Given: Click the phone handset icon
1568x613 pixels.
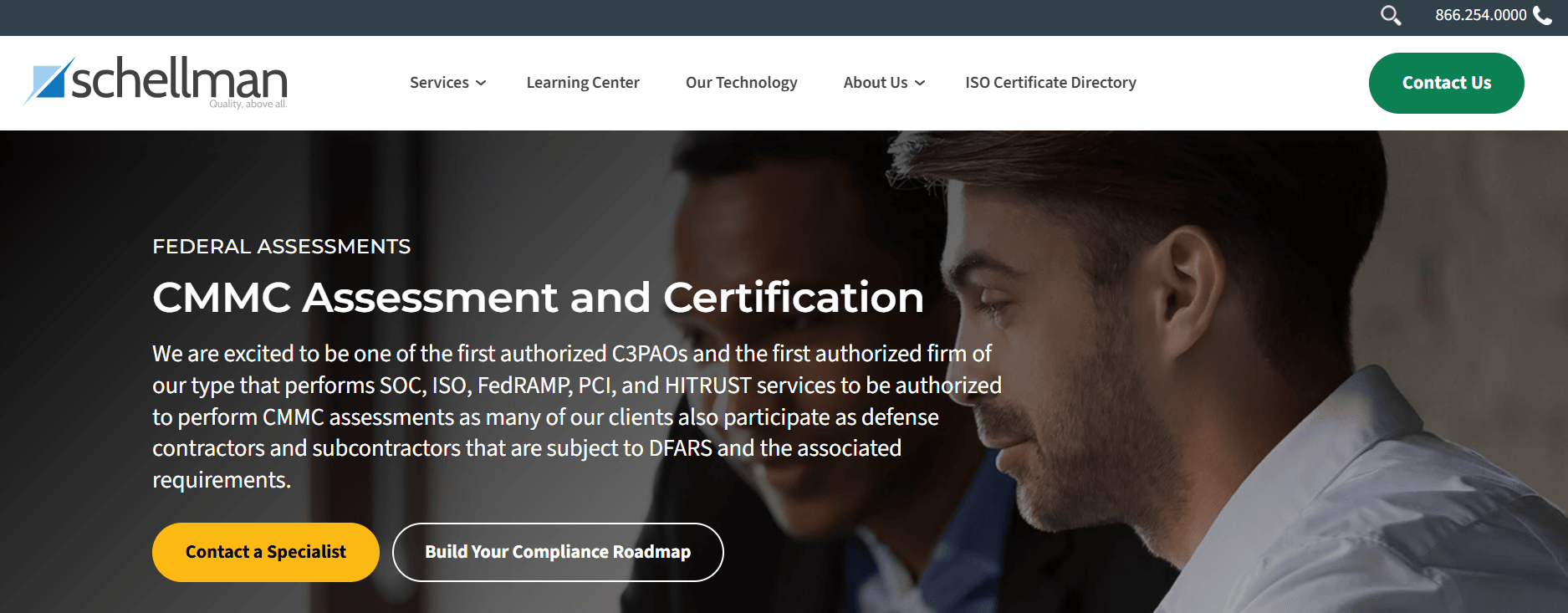Looking at the screenshot, I should (1542, 16).
